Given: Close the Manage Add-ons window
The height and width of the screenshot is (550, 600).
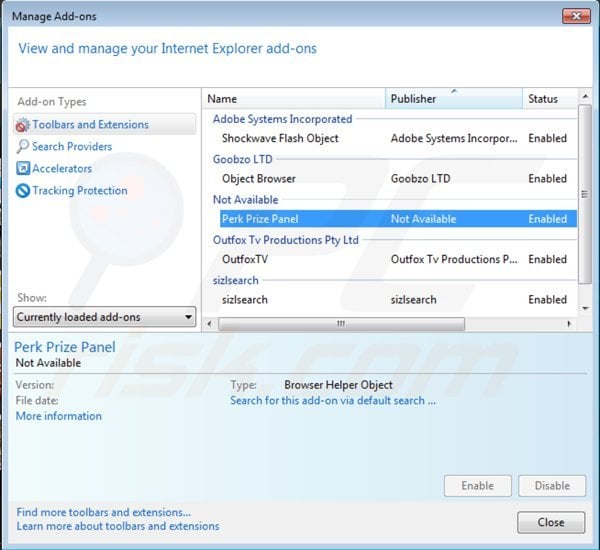Looking at the screenshot, I should [x=576, y=16].
